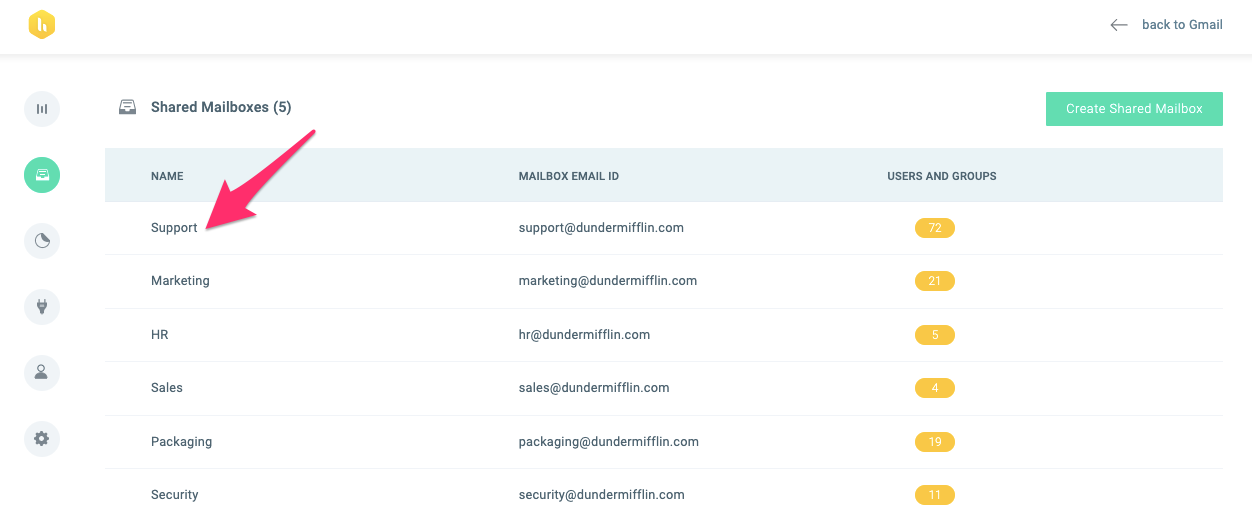Click the Shared Mailboxes (5) heading
Viewport: 1252px width, 521px height.
(221, 107)
